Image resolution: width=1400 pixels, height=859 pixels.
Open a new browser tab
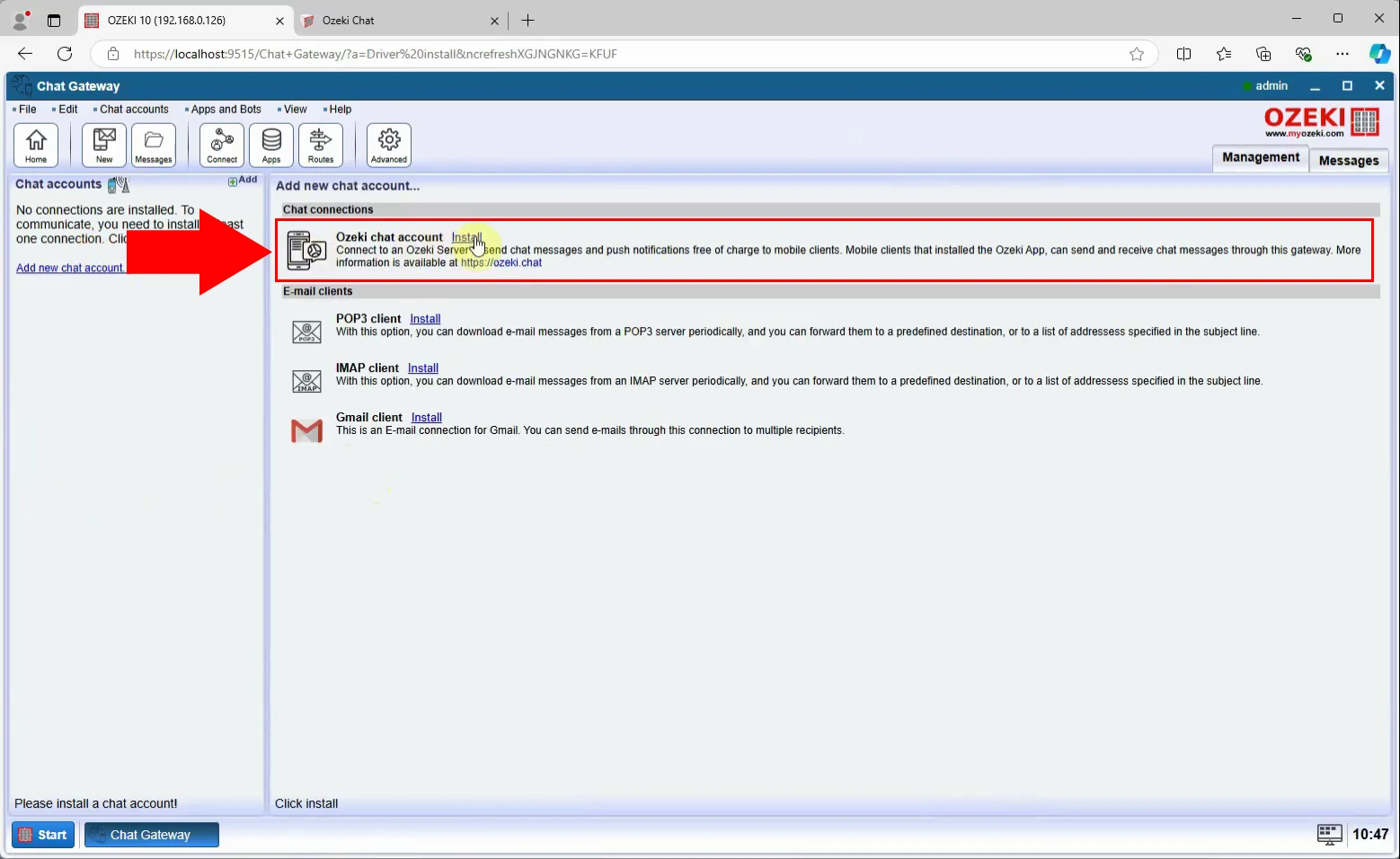click(x=528, y=21)
